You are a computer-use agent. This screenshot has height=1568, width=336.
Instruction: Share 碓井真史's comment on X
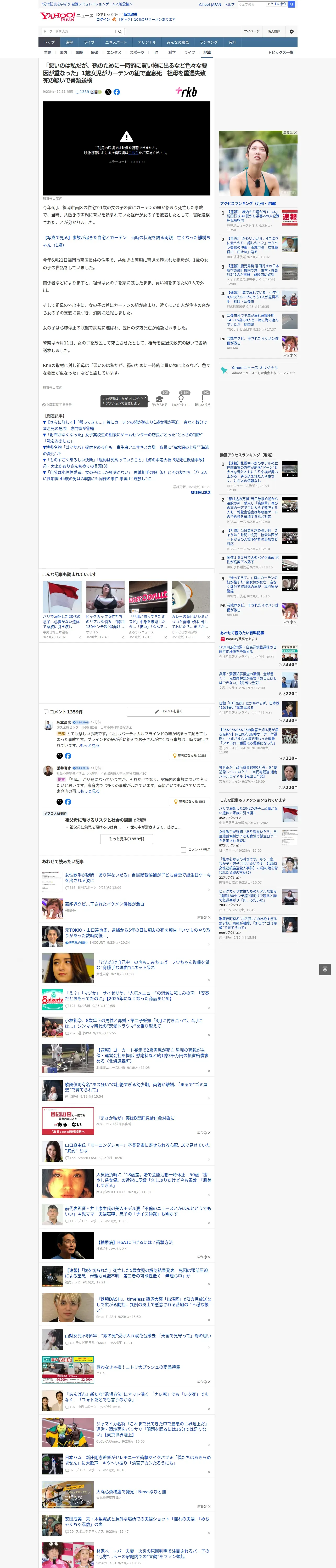60,802
